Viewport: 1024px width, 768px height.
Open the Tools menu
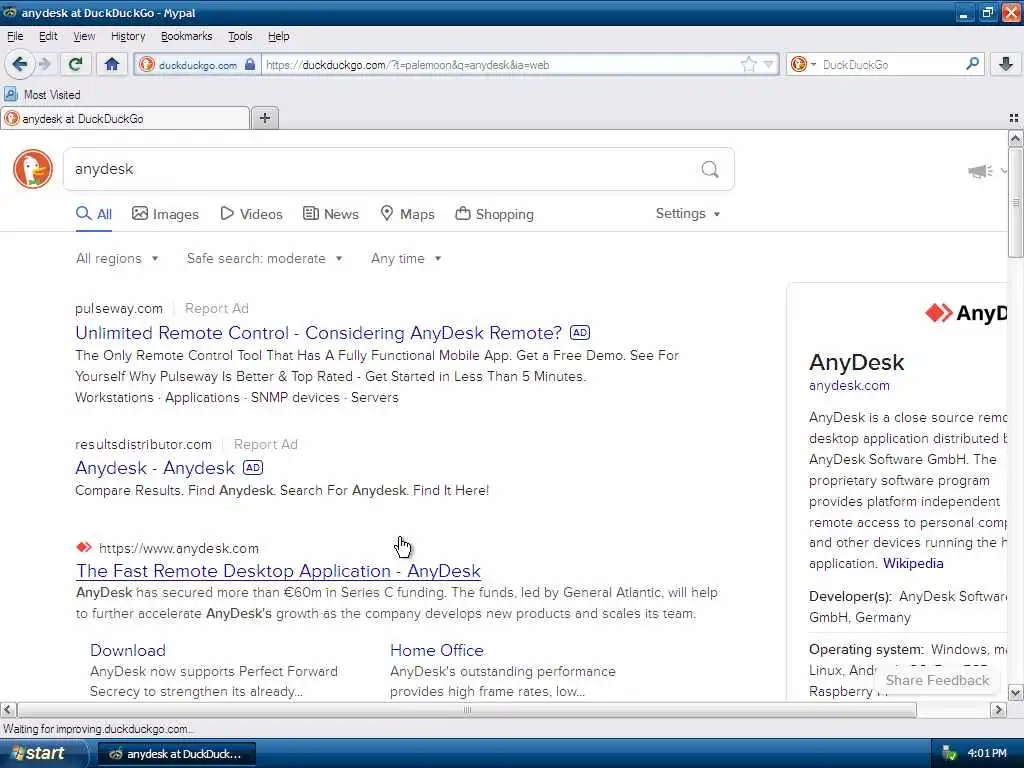(x=240, y=36)
